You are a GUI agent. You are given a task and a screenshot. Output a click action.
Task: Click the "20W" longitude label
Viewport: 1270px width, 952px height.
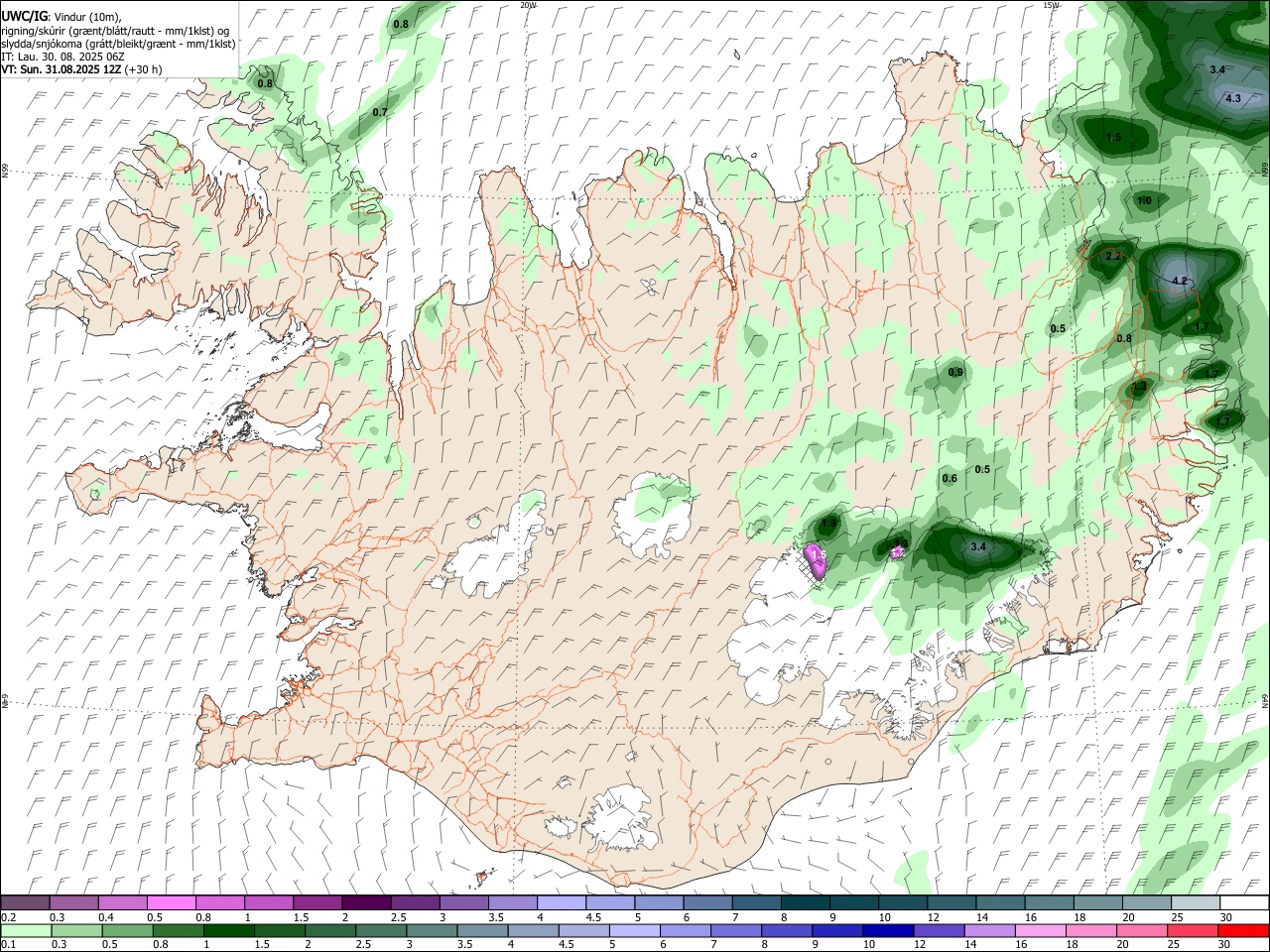coord(528,5)
